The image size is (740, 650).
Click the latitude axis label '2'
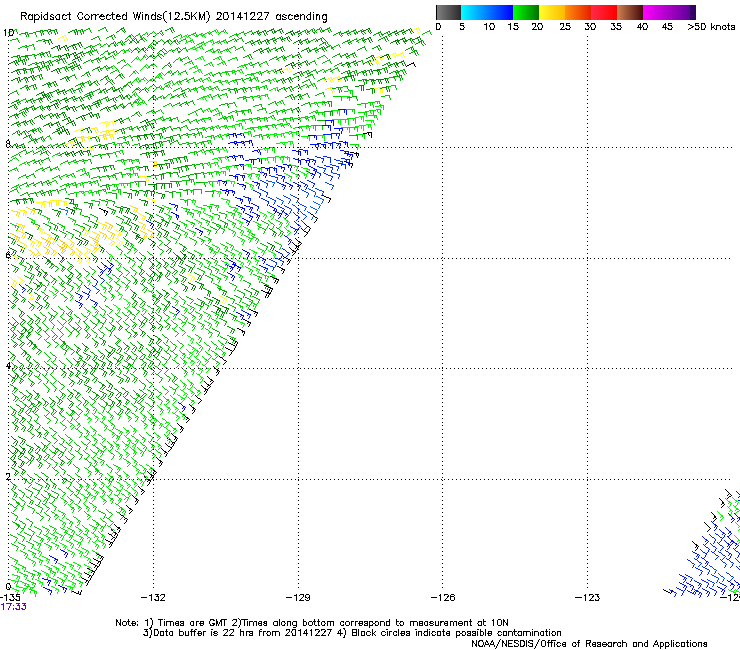tap(8, 477)
